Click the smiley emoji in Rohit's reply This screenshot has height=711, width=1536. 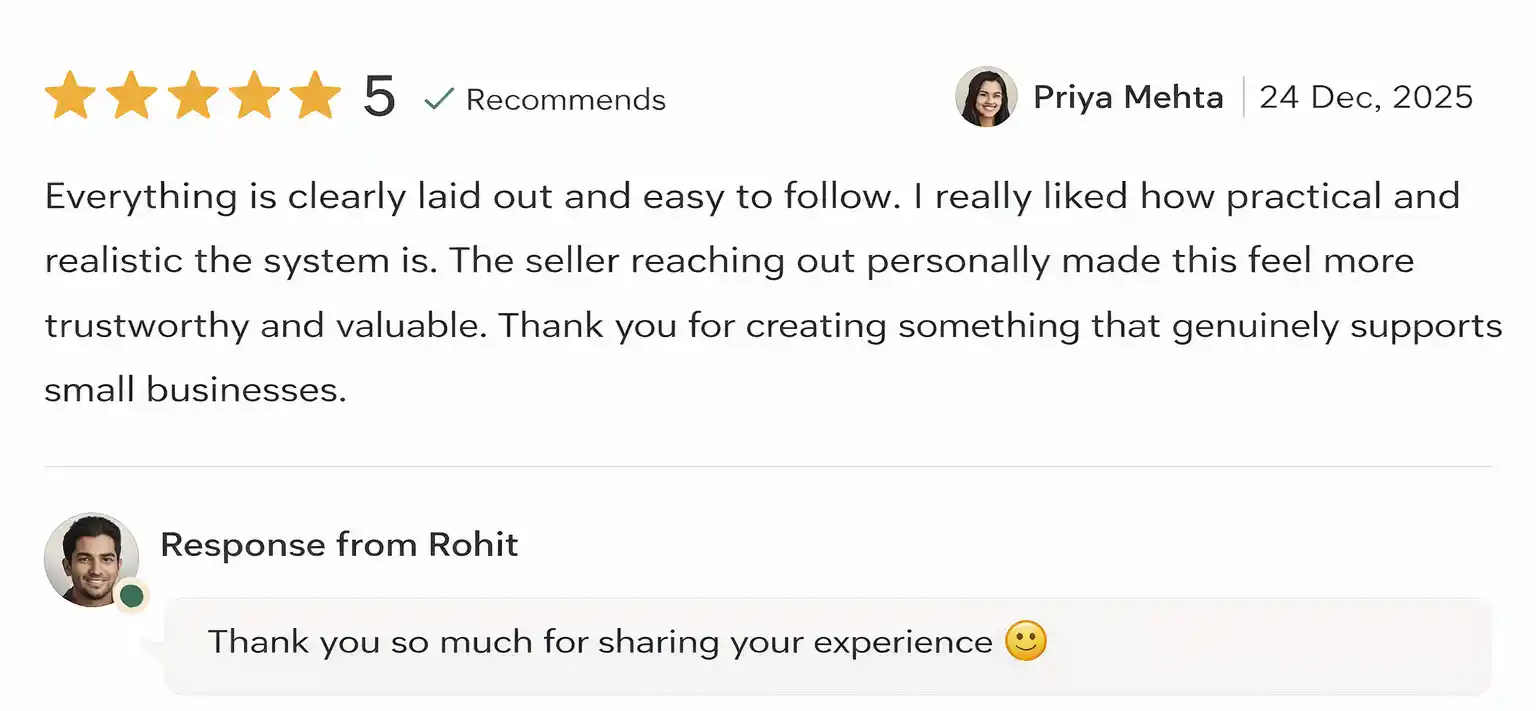click(x=1025, y=641)
